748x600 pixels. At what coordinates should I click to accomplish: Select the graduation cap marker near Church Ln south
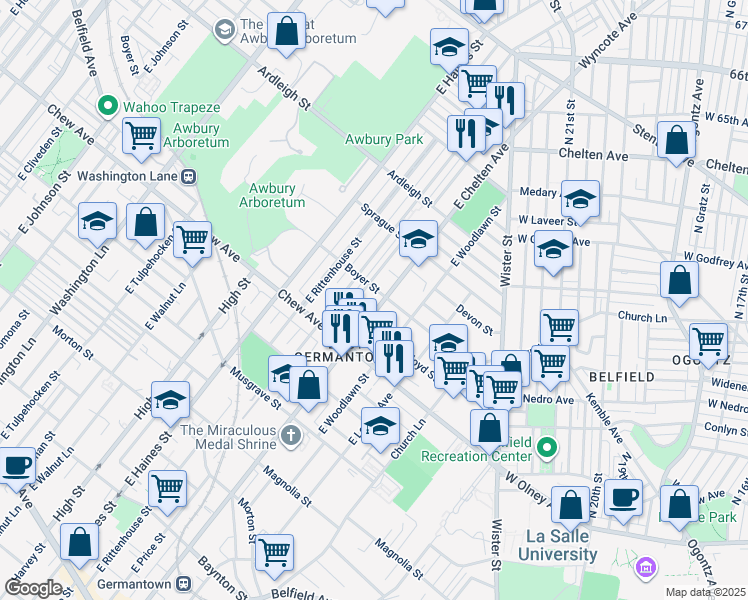pos(380,426)
